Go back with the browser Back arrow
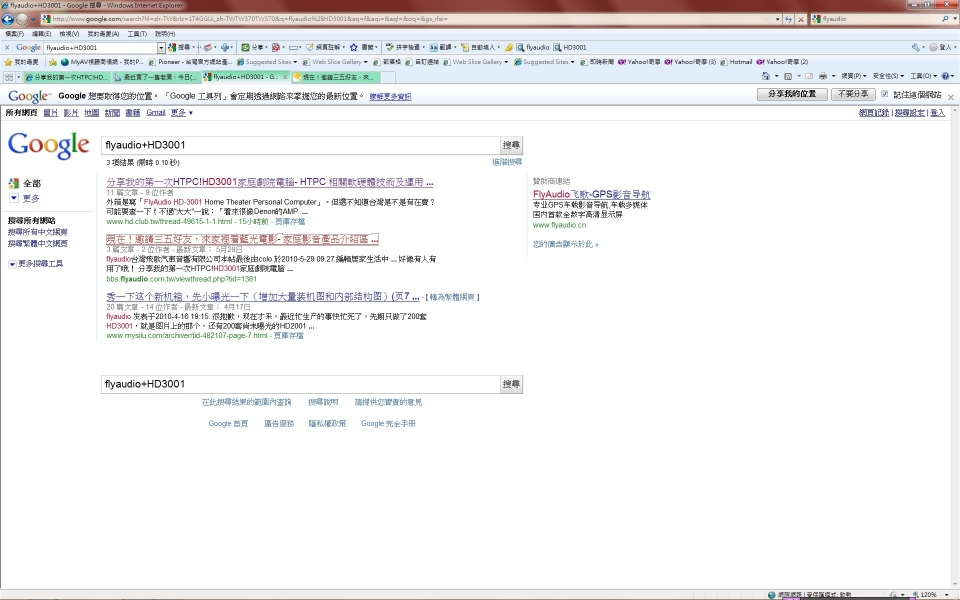 coord(8,19)
